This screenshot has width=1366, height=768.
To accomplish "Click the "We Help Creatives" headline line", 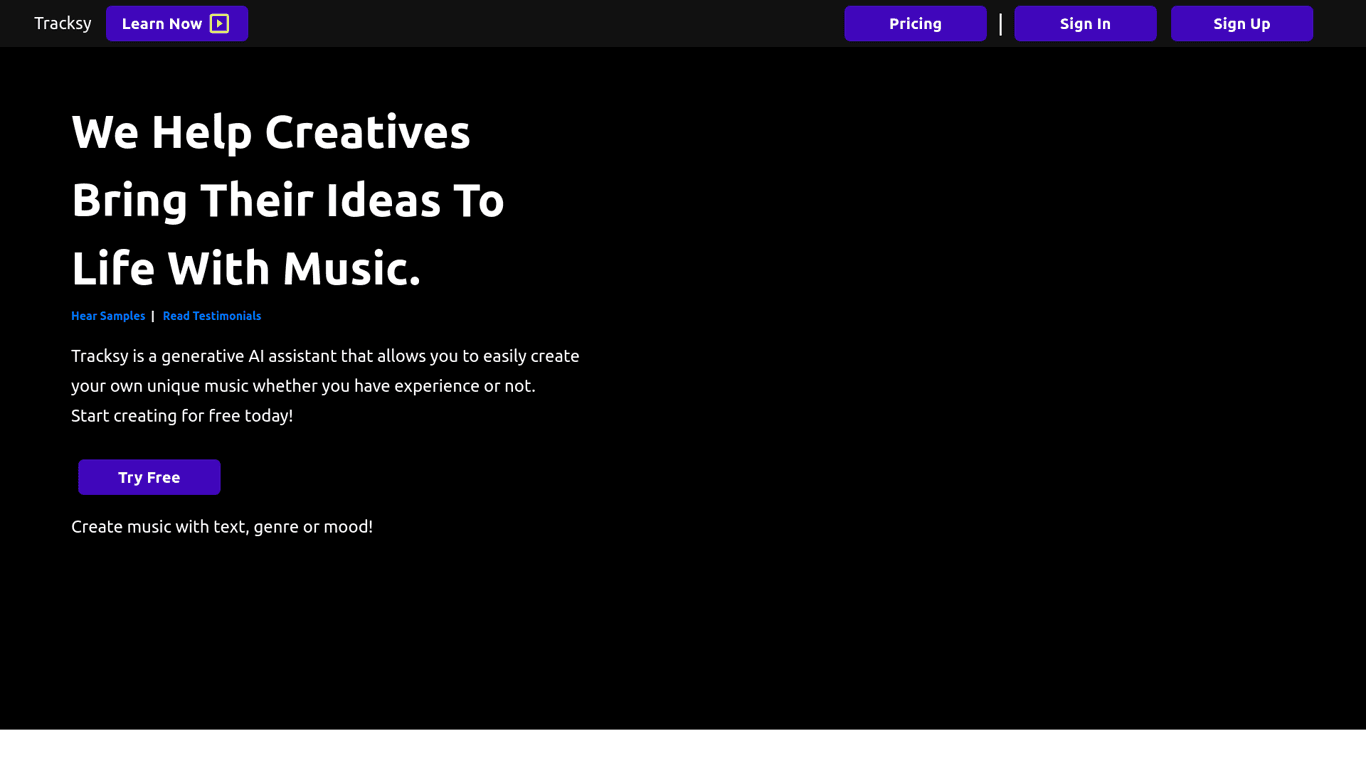I will (x=270, y=132).
